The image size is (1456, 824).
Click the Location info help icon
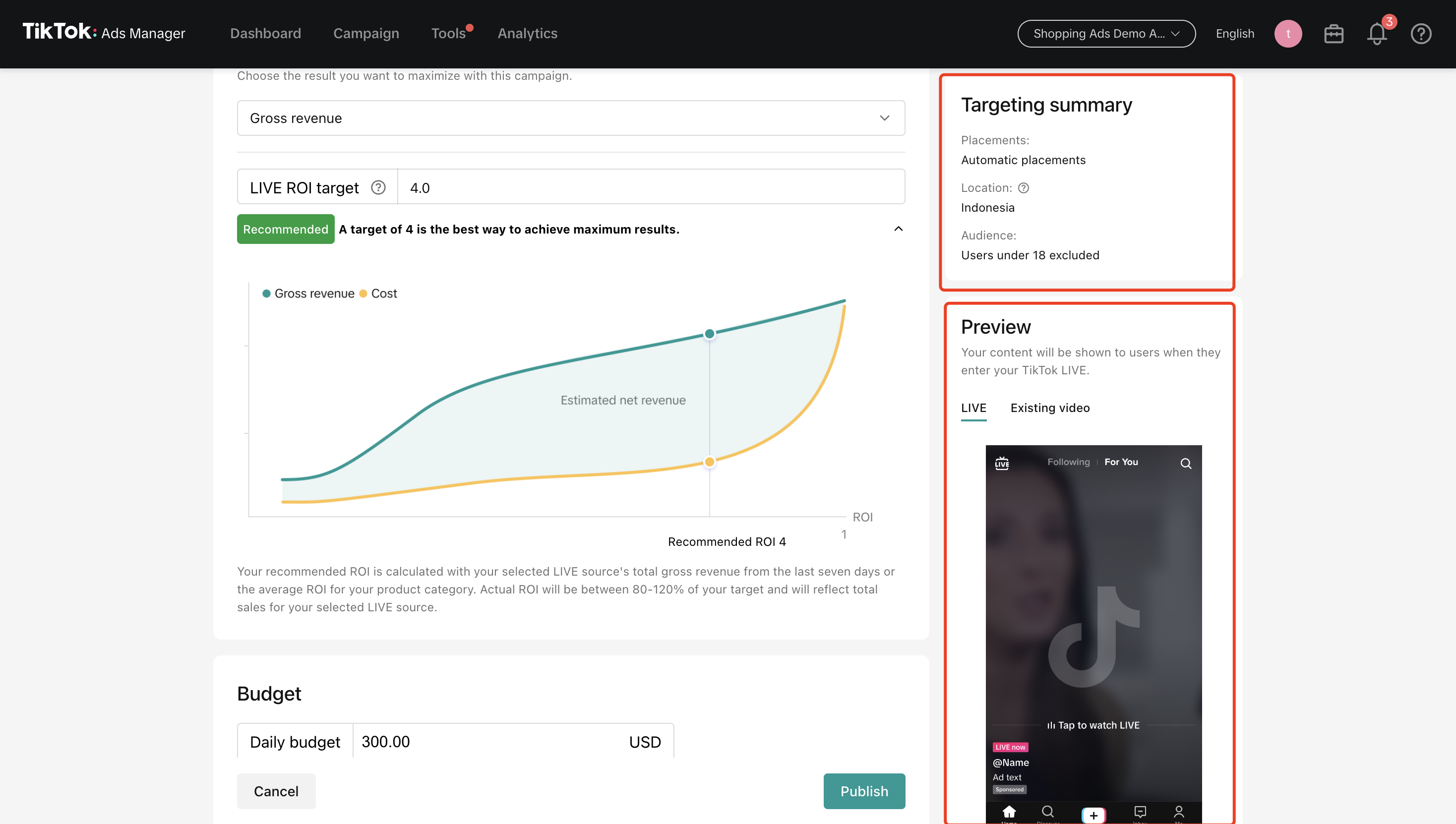coord(1024,188)
